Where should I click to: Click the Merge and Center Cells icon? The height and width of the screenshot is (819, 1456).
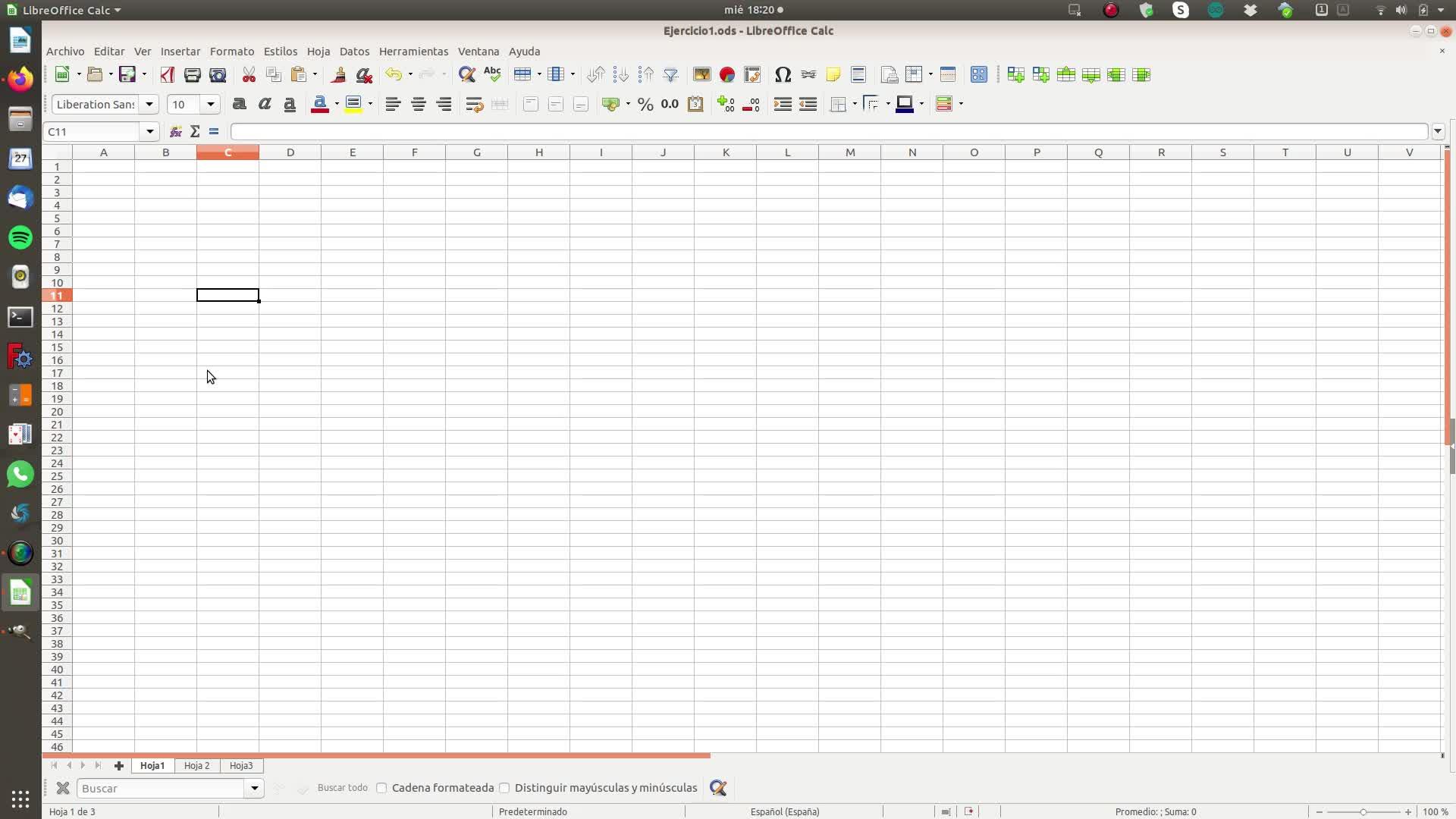point(499,104)
